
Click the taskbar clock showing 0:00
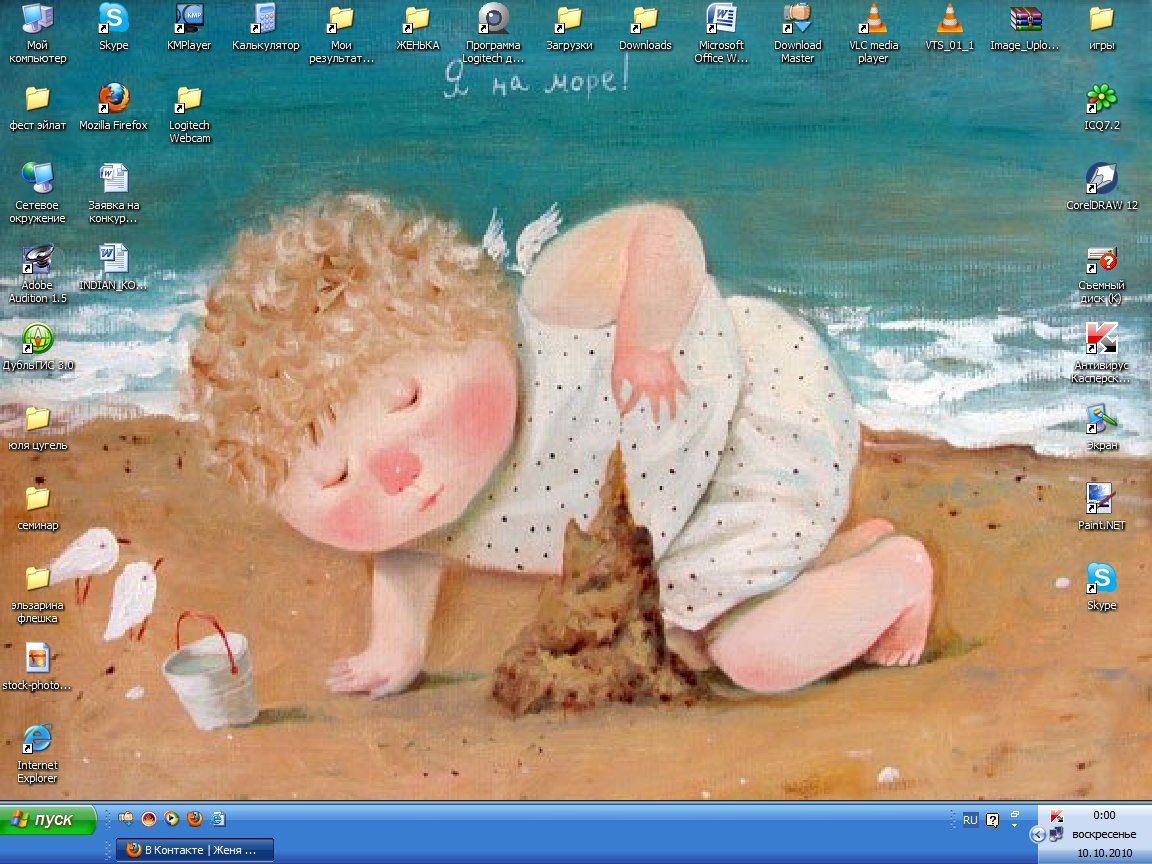pos(1104,815)
